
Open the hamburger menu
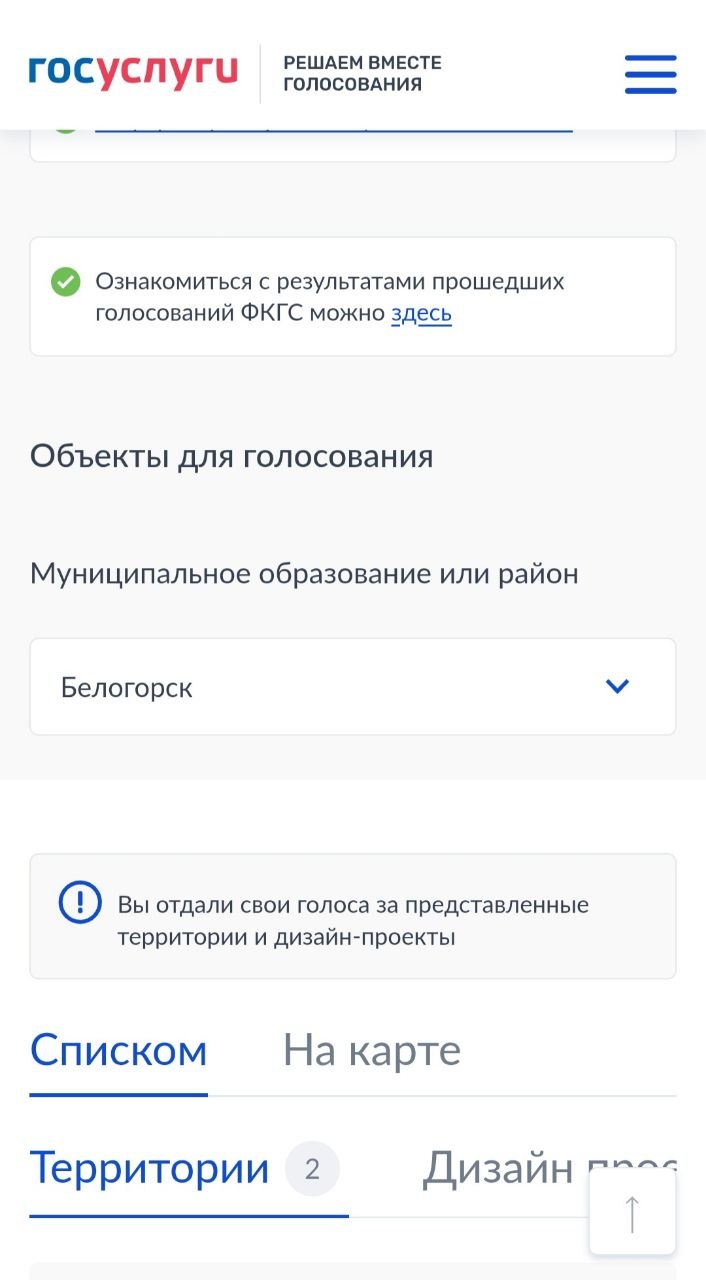650,74
